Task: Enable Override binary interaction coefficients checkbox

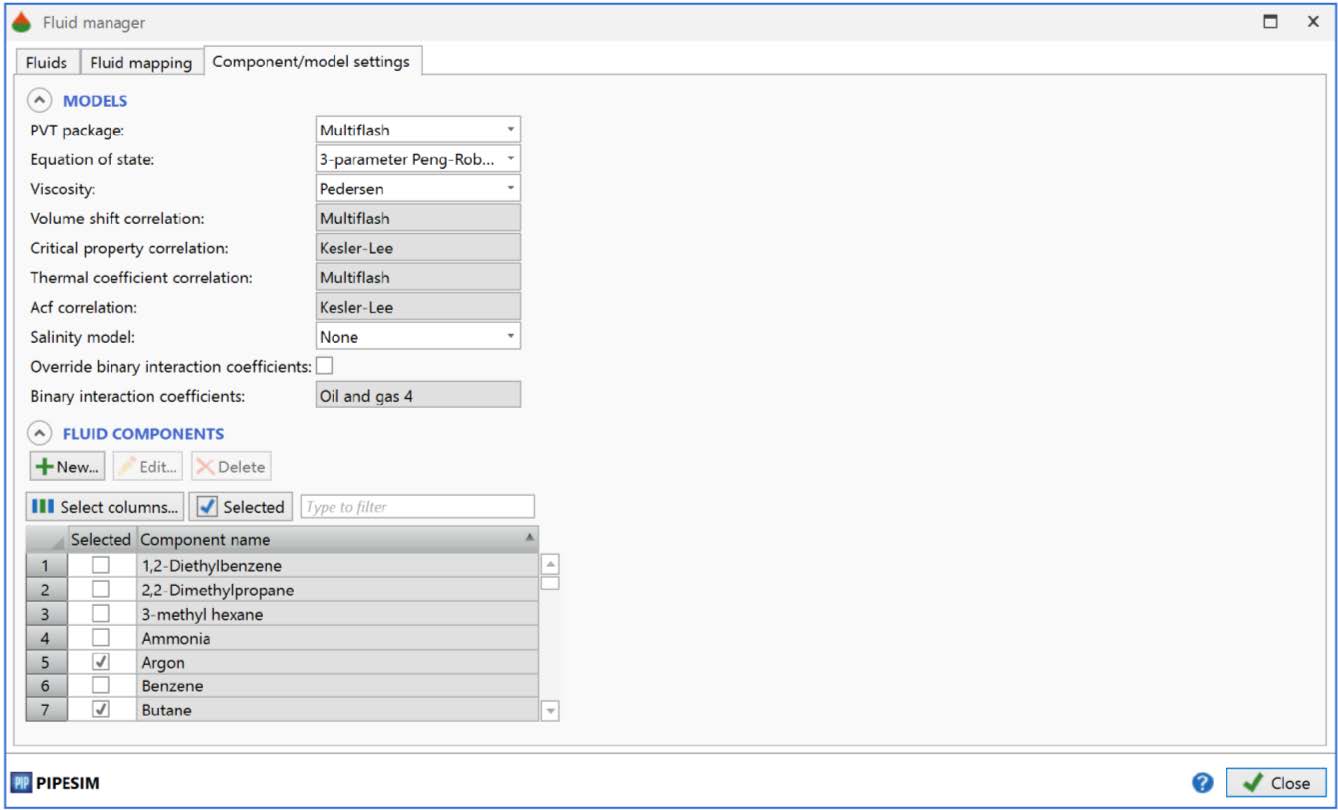Action: (x=324, y=366)
